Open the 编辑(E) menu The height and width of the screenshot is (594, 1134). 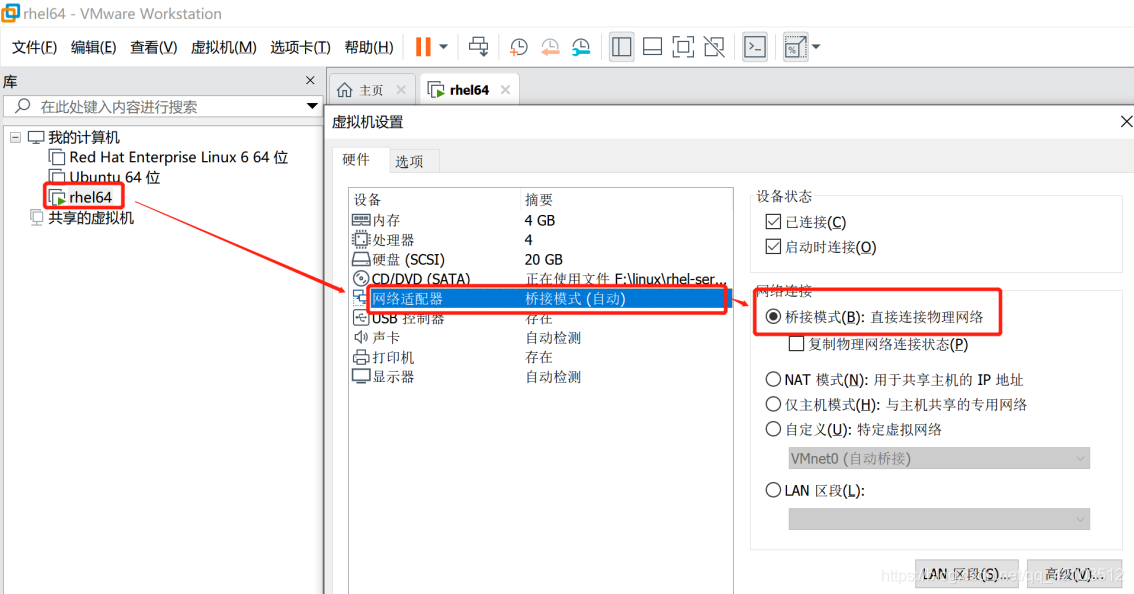point(93,47)
